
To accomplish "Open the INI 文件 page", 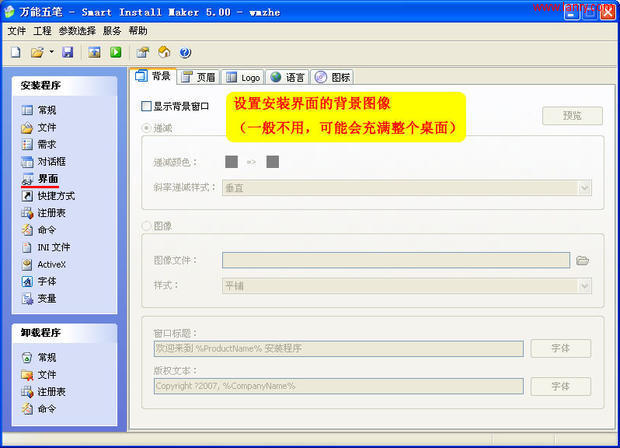I will (46, 247).
